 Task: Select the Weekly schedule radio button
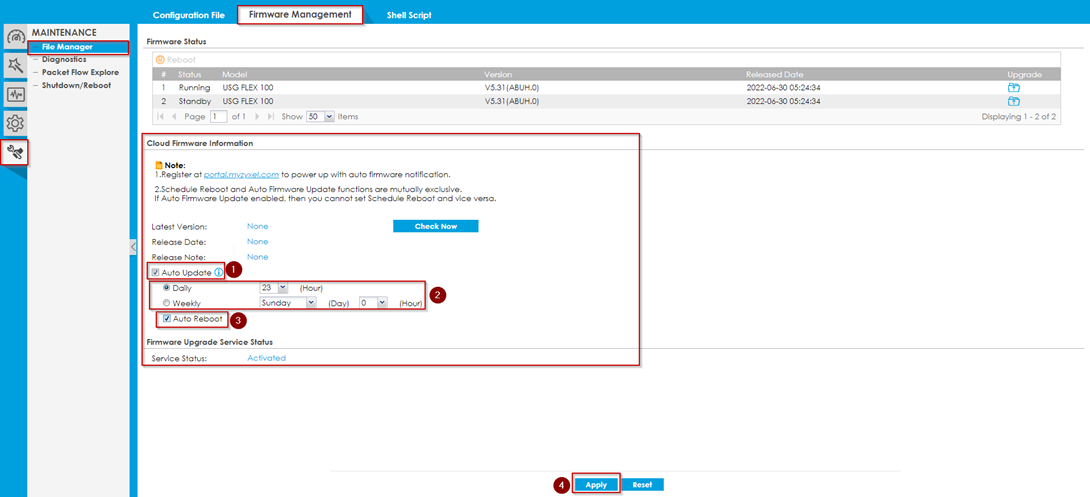[x=165, y=302]
